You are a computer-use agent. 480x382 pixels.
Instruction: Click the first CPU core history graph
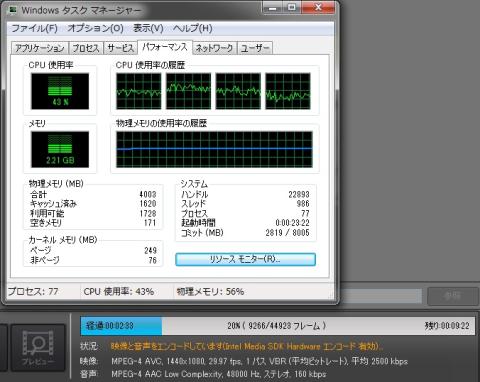tap(139, 91)
